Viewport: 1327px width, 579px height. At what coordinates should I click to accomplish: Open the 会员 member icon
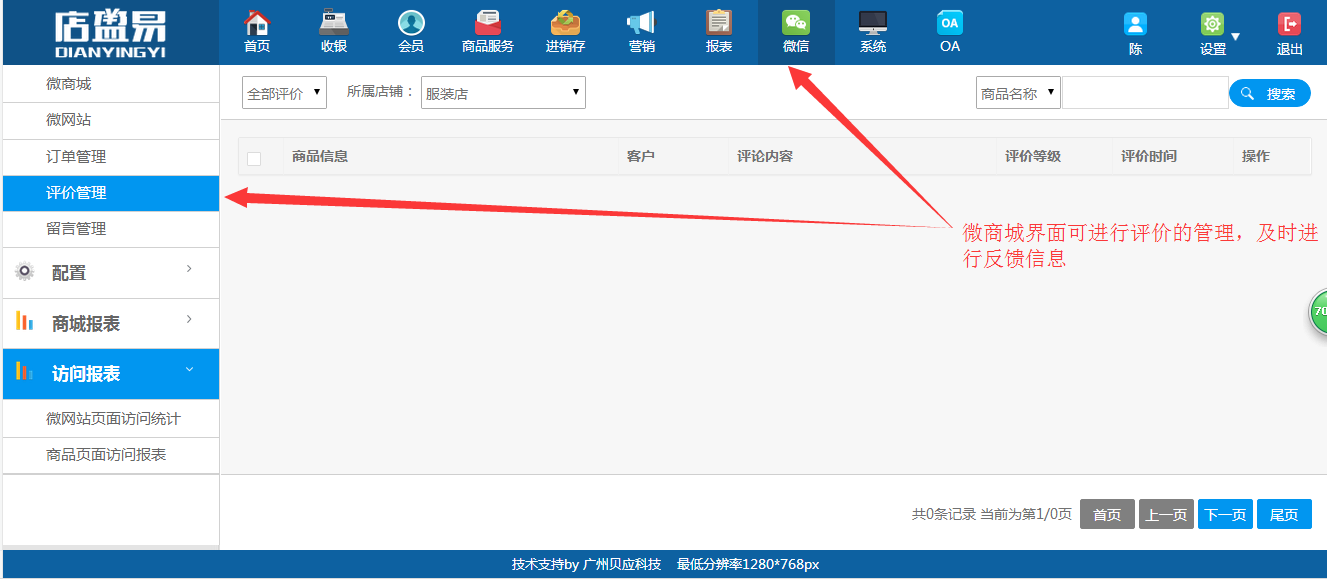tap(411, 24)
